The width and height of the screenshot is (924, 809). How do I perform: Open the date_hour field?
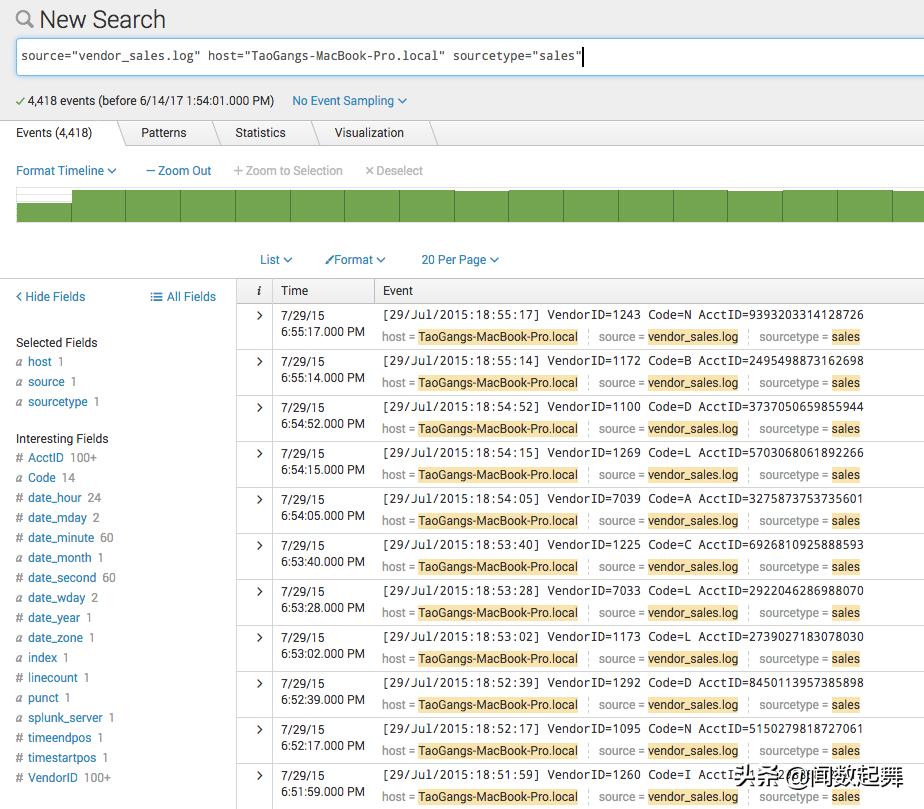tap(55, 498)
